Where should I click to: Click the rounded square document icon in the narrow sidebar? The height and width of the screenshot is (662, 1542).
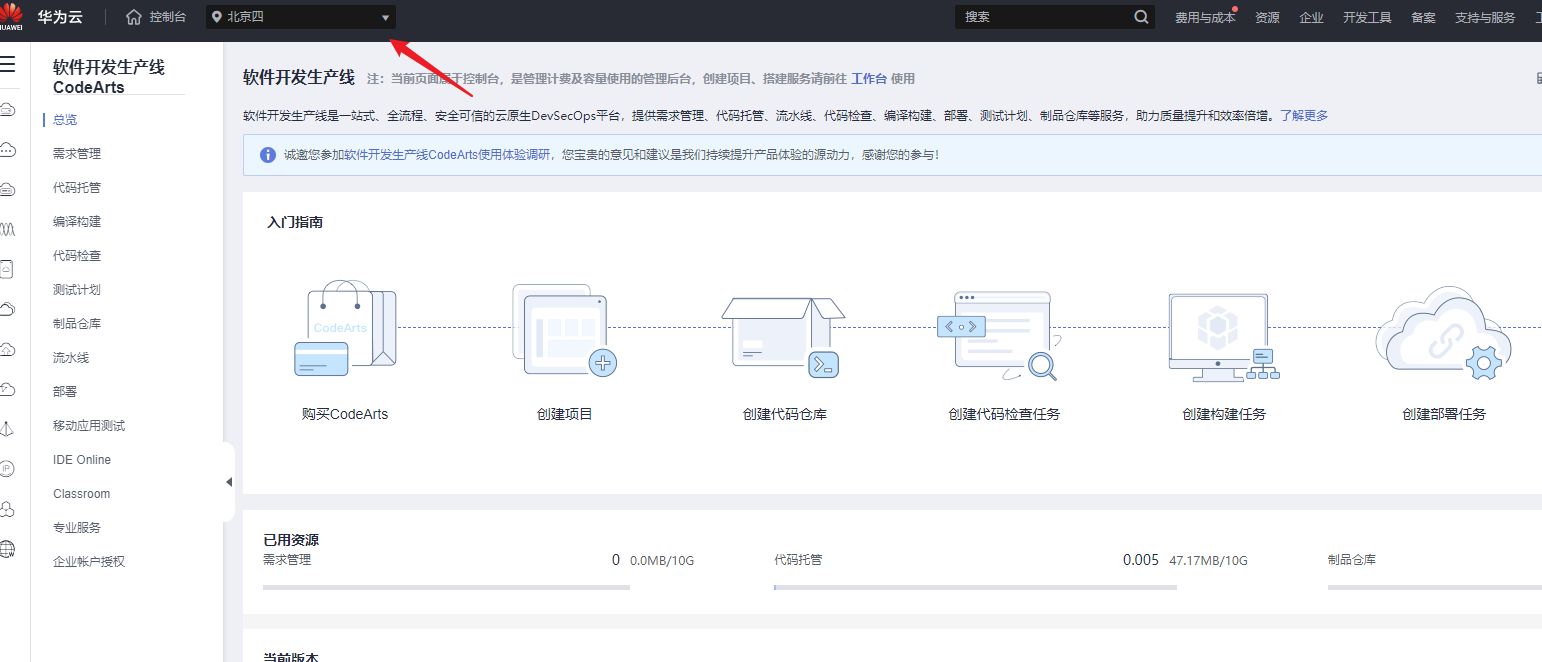click(7, 269)
